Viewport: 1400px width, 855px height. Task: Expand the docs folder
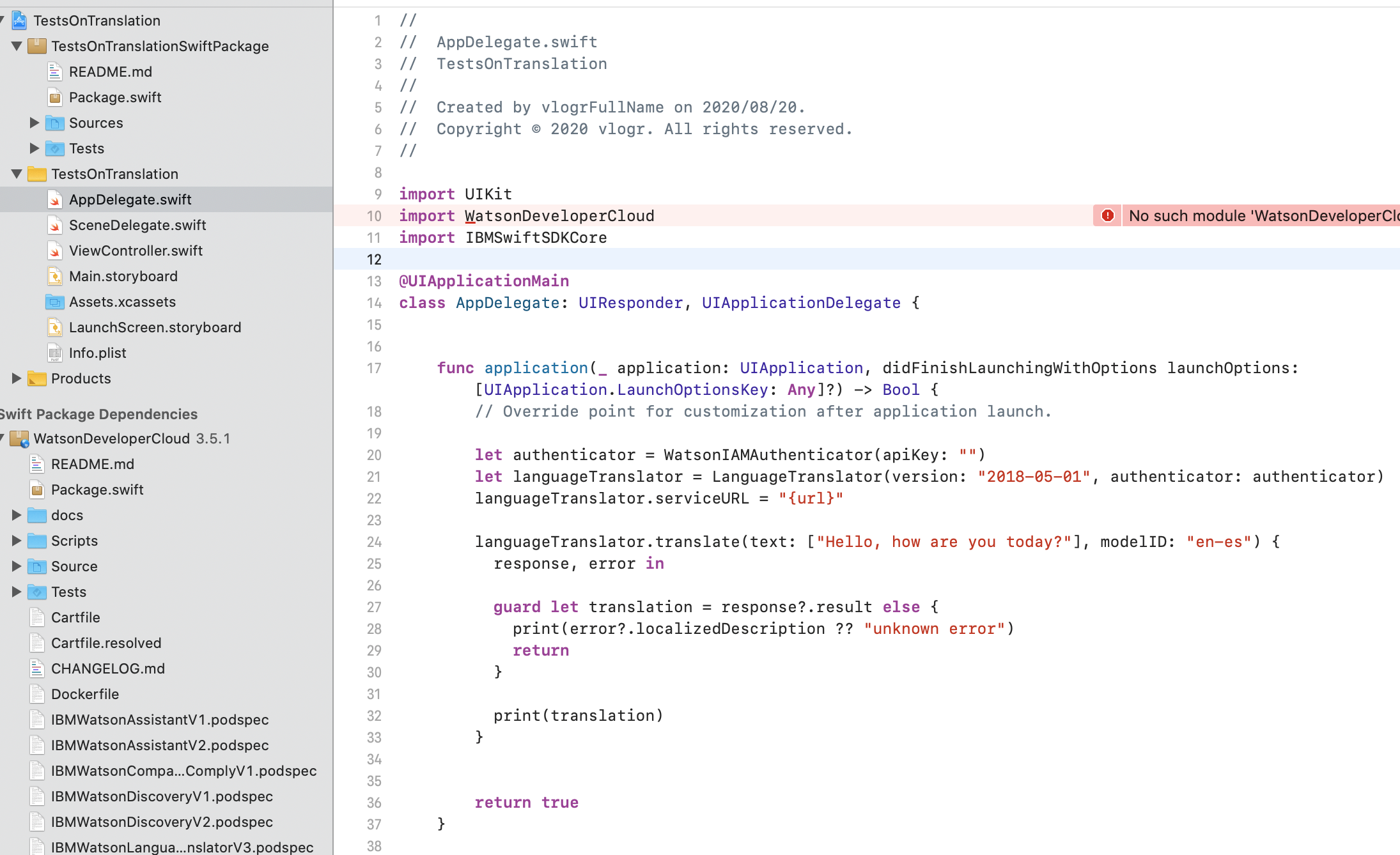tap(17, 515)
